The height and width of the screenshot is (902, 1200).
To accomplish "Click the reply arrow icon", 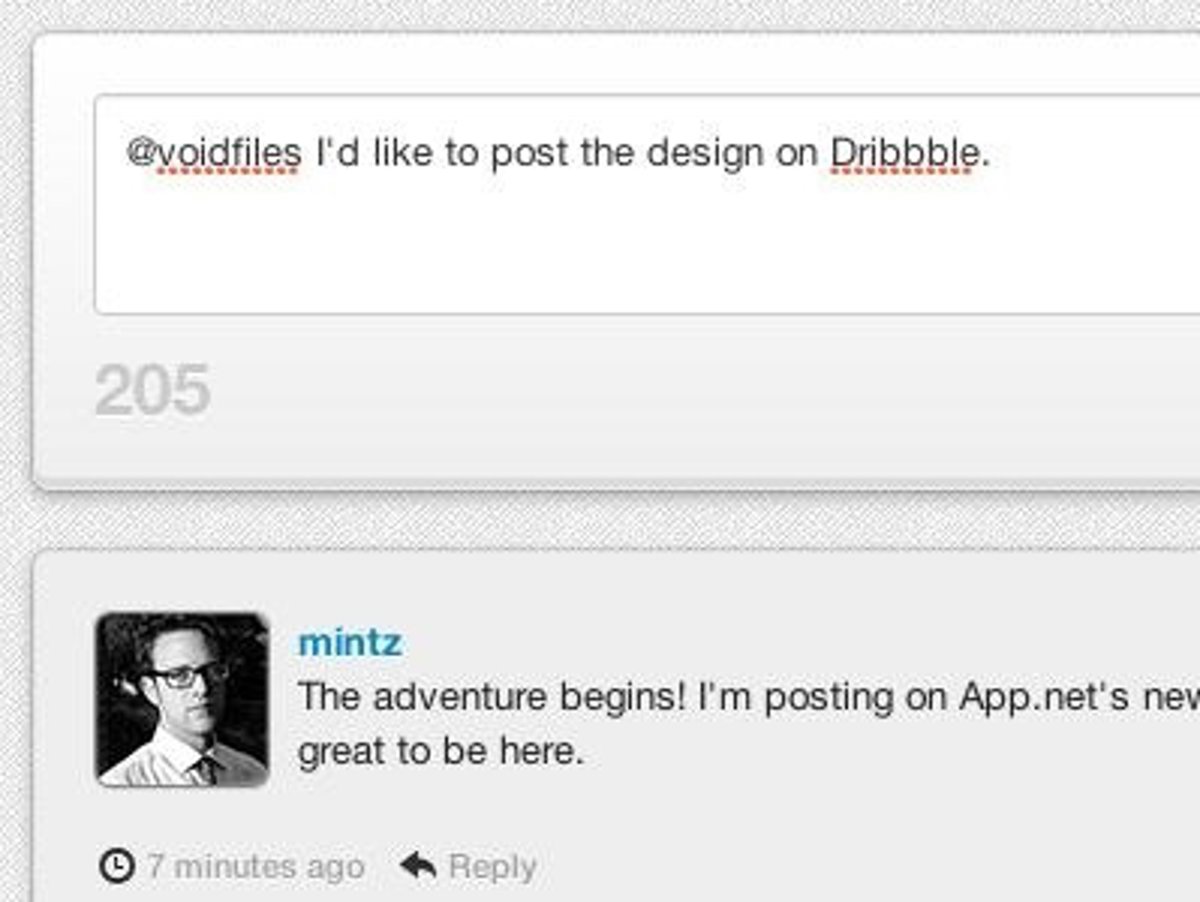I will tap(417, 865).
